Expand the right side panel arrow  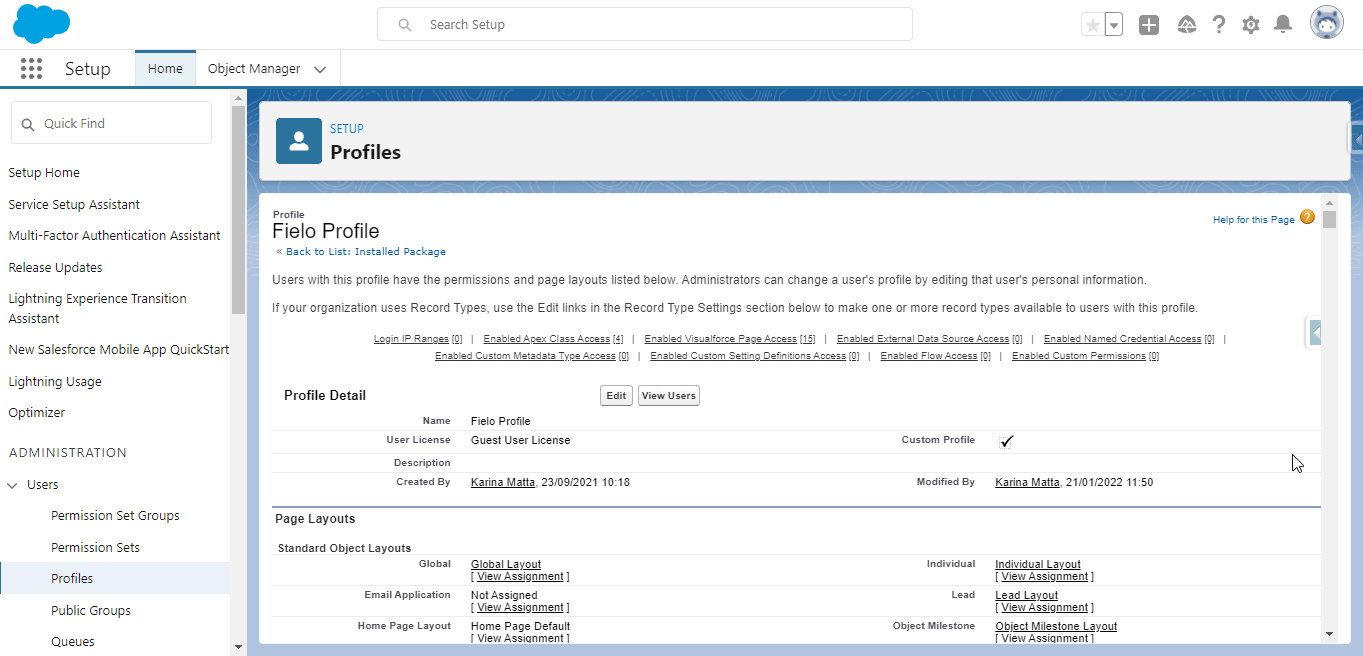[1315, 332]
